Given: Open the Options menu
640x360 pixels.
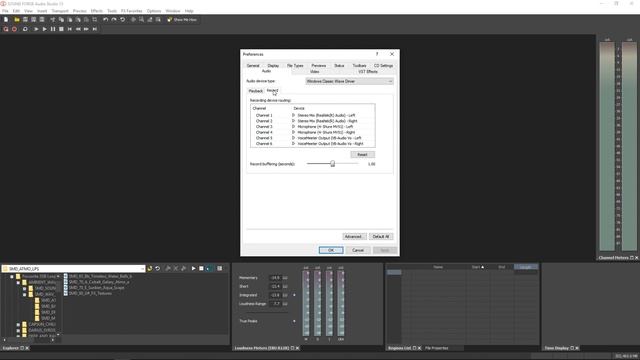Looking at the screenshot, I should point(154,11).
